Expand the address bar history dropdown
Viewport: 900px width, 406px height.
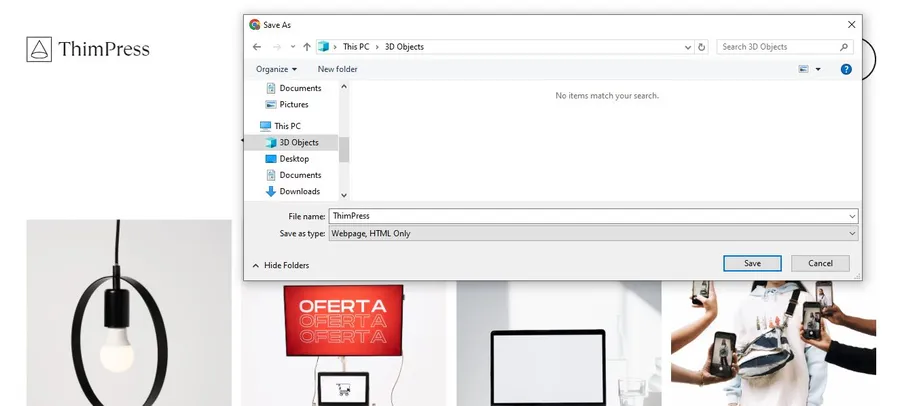coord(688,47)
